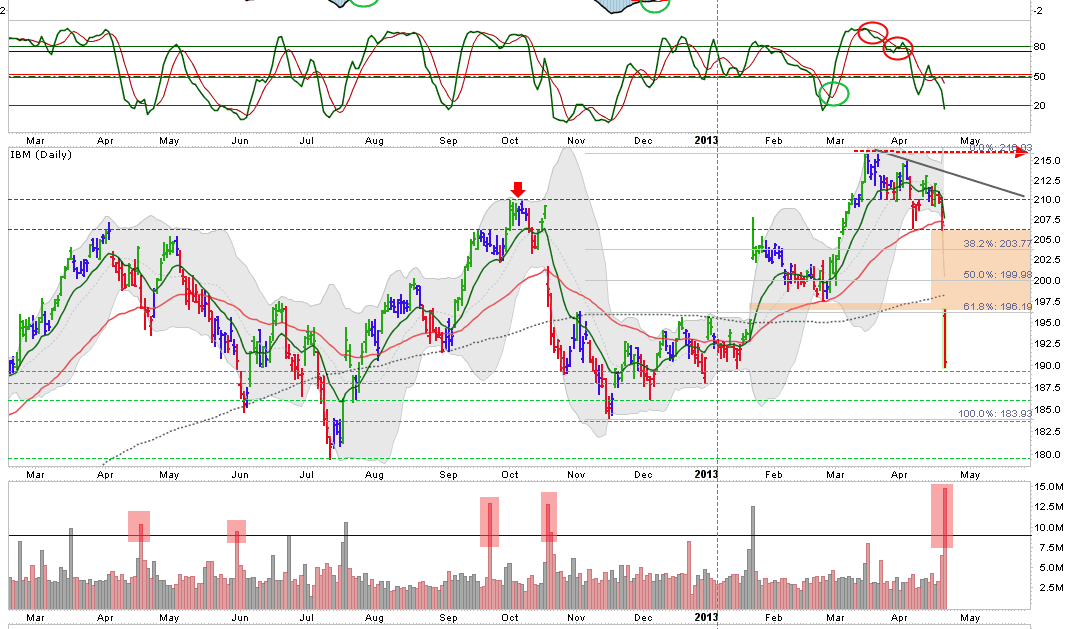The height and width of the screenshot is (629, 1089).
Task: Click the Dec label under the price panel
Action: 643,475
